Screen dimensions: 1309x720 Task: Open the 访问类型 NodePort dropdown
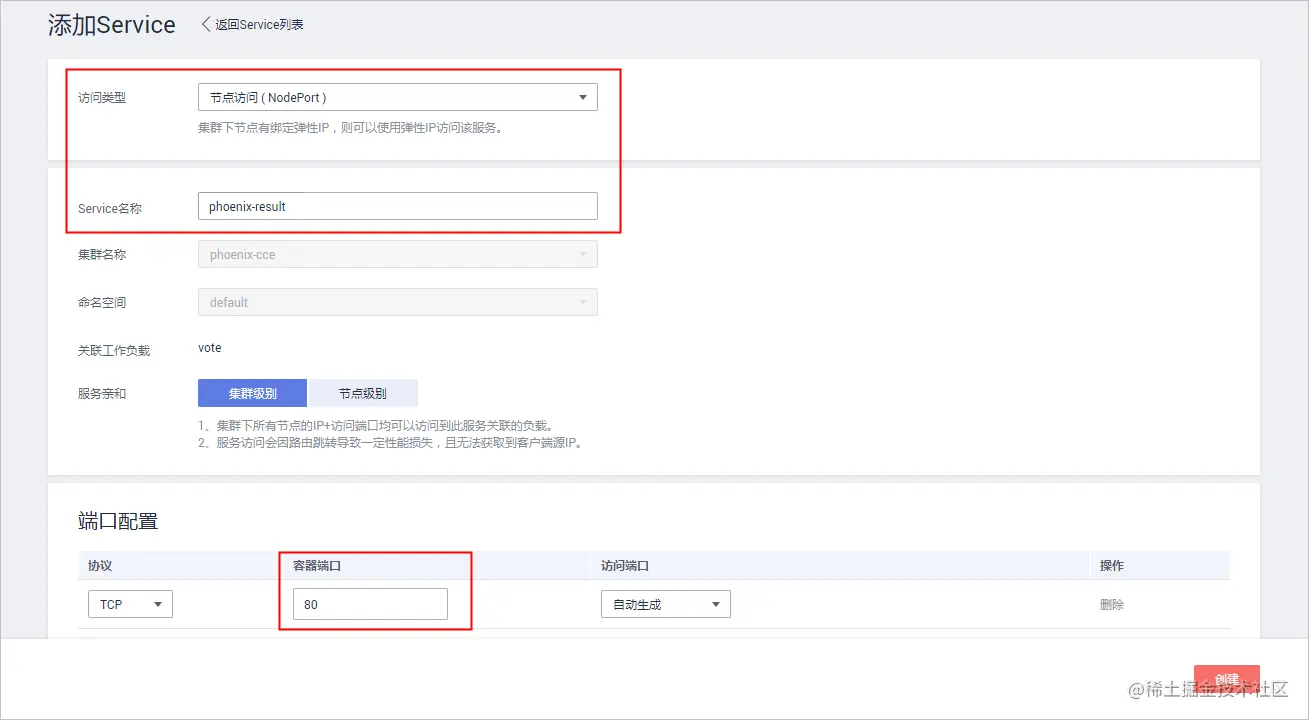point(398,97)
